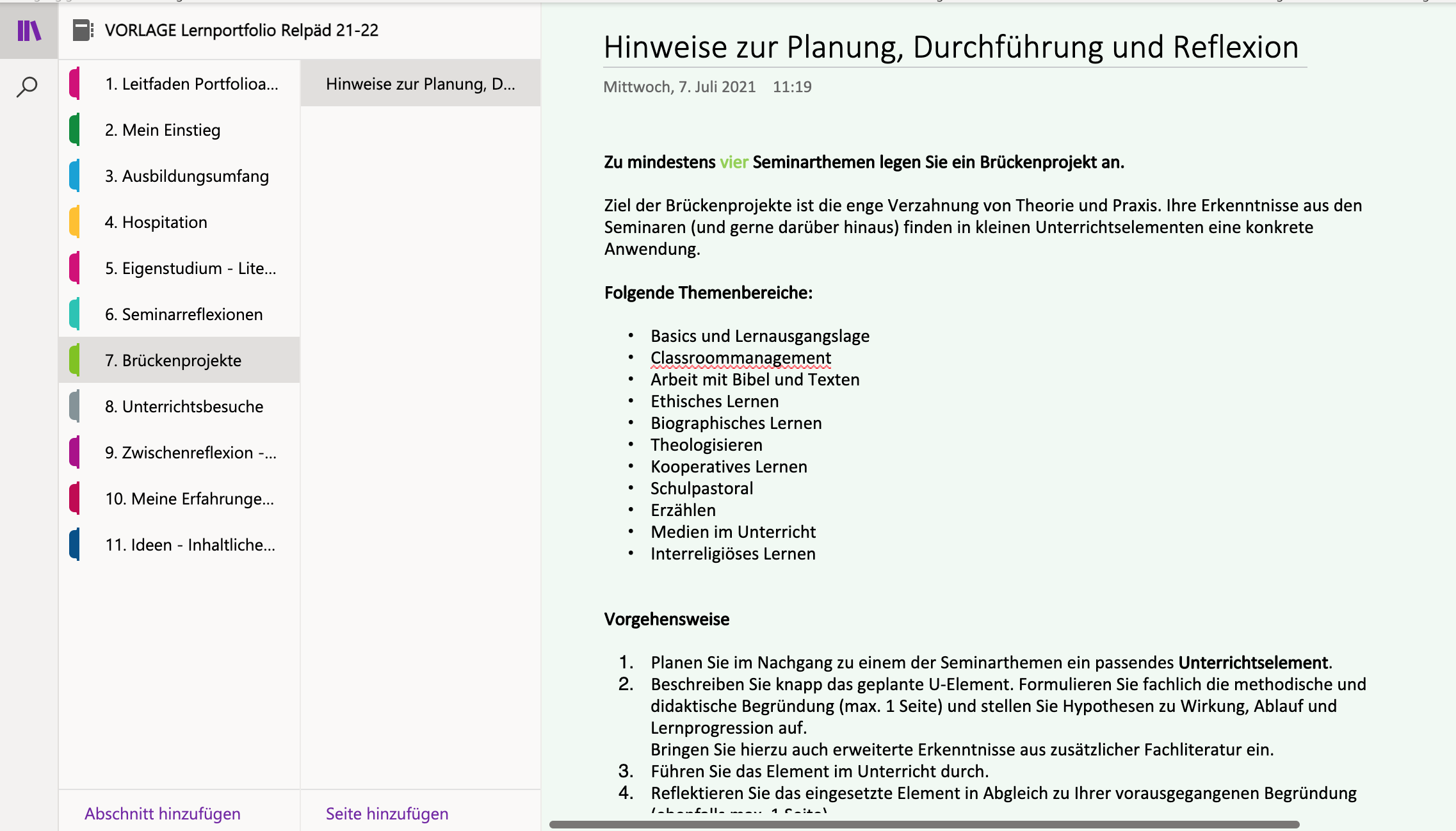Click Abschnitt hinzufügen link
1456x831 pixels.
click(x=163, y=814)
